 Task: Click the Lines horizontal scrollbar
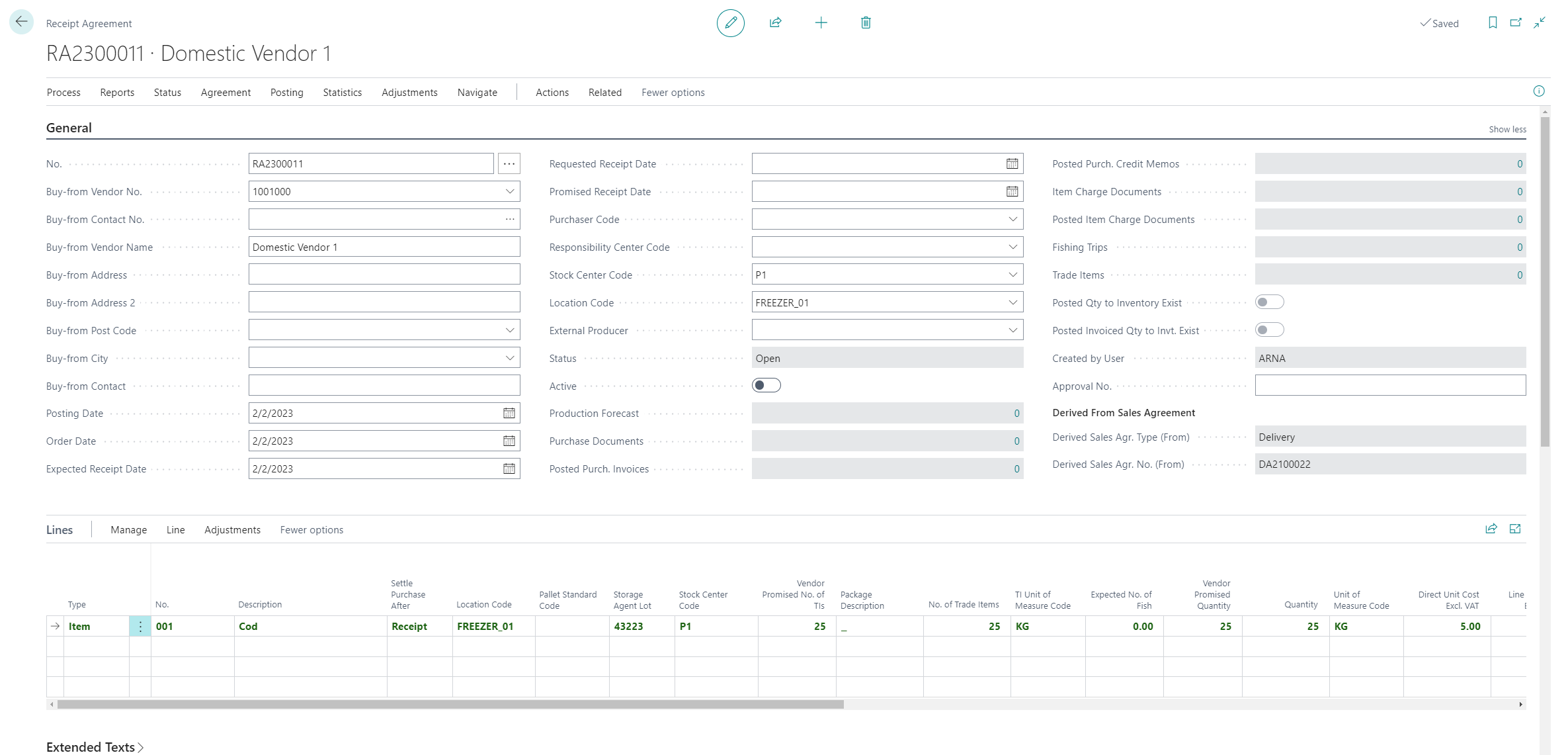coord(450,705)
